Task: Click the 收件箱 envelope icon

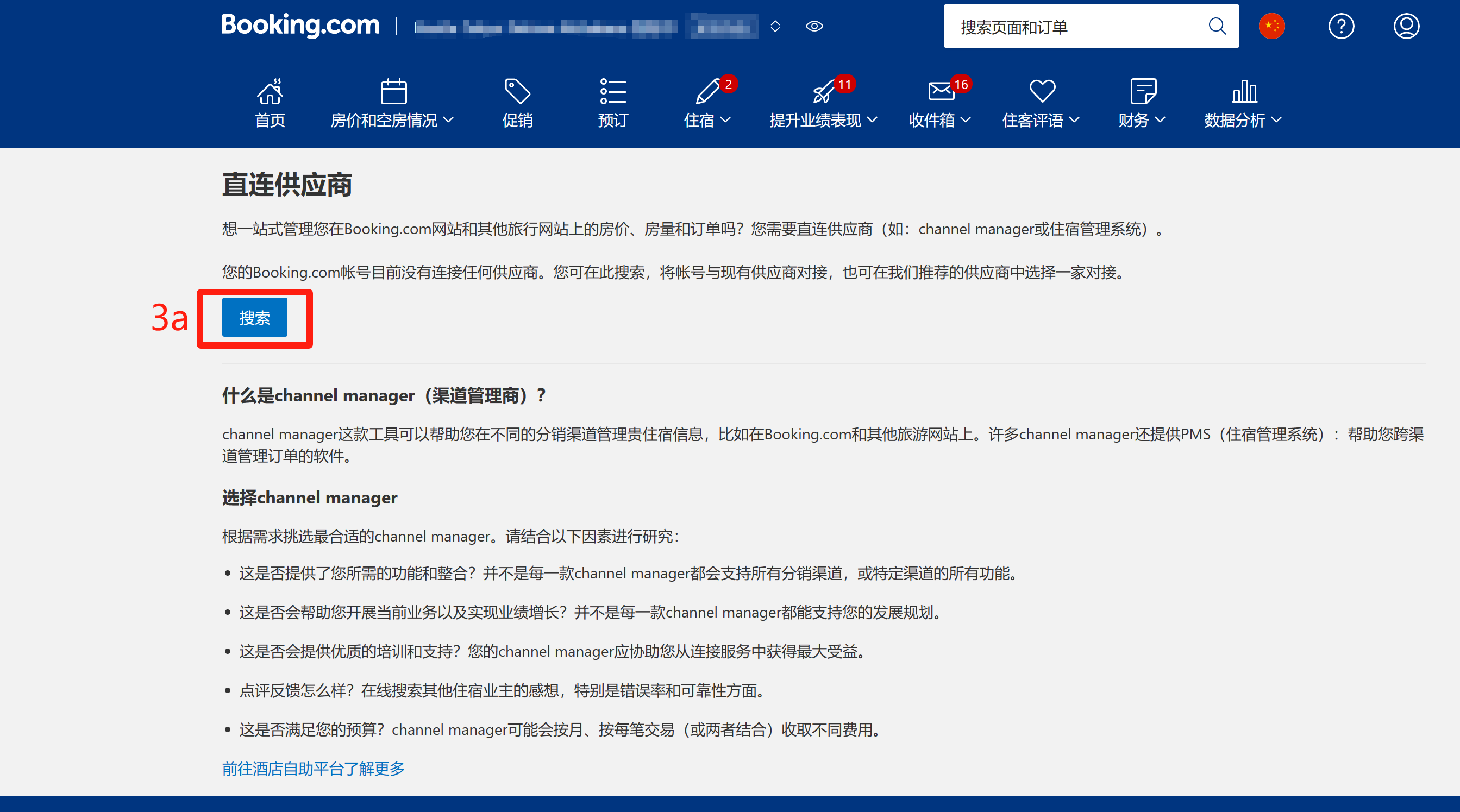Action: point(940,91)
